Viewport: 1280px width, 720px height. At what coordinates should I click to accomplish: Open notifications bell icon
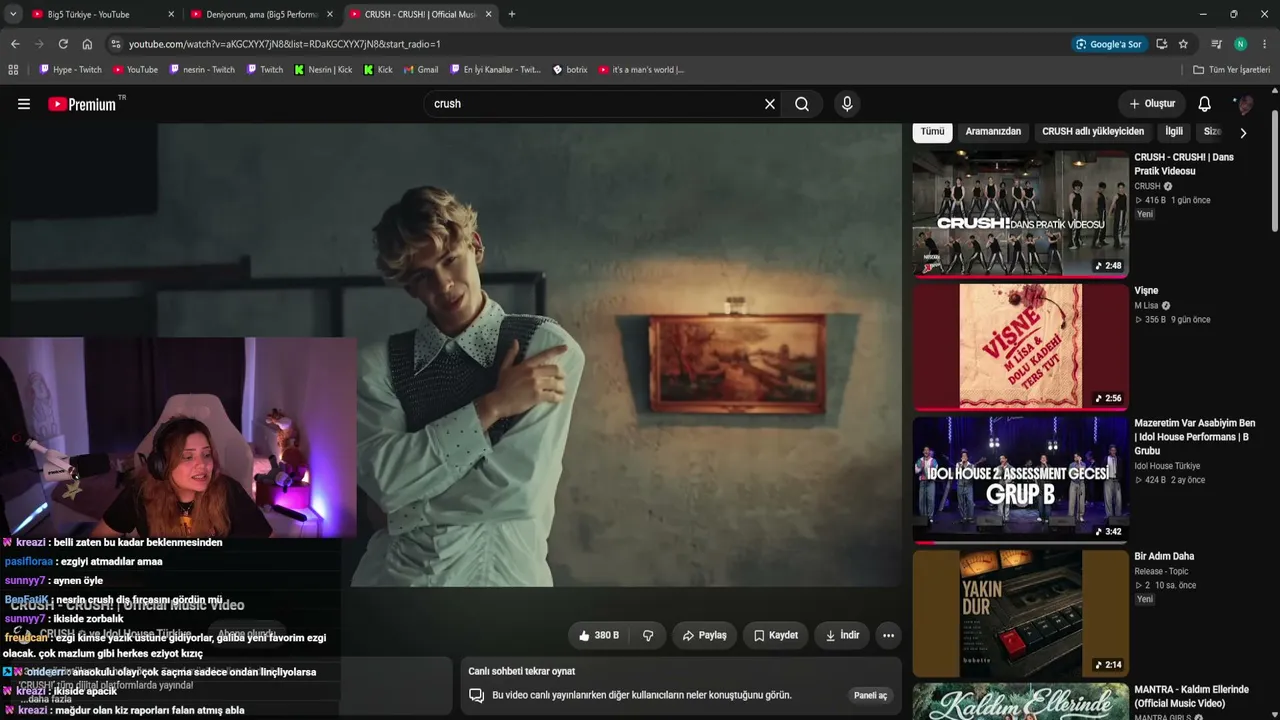click(1205, 104)
